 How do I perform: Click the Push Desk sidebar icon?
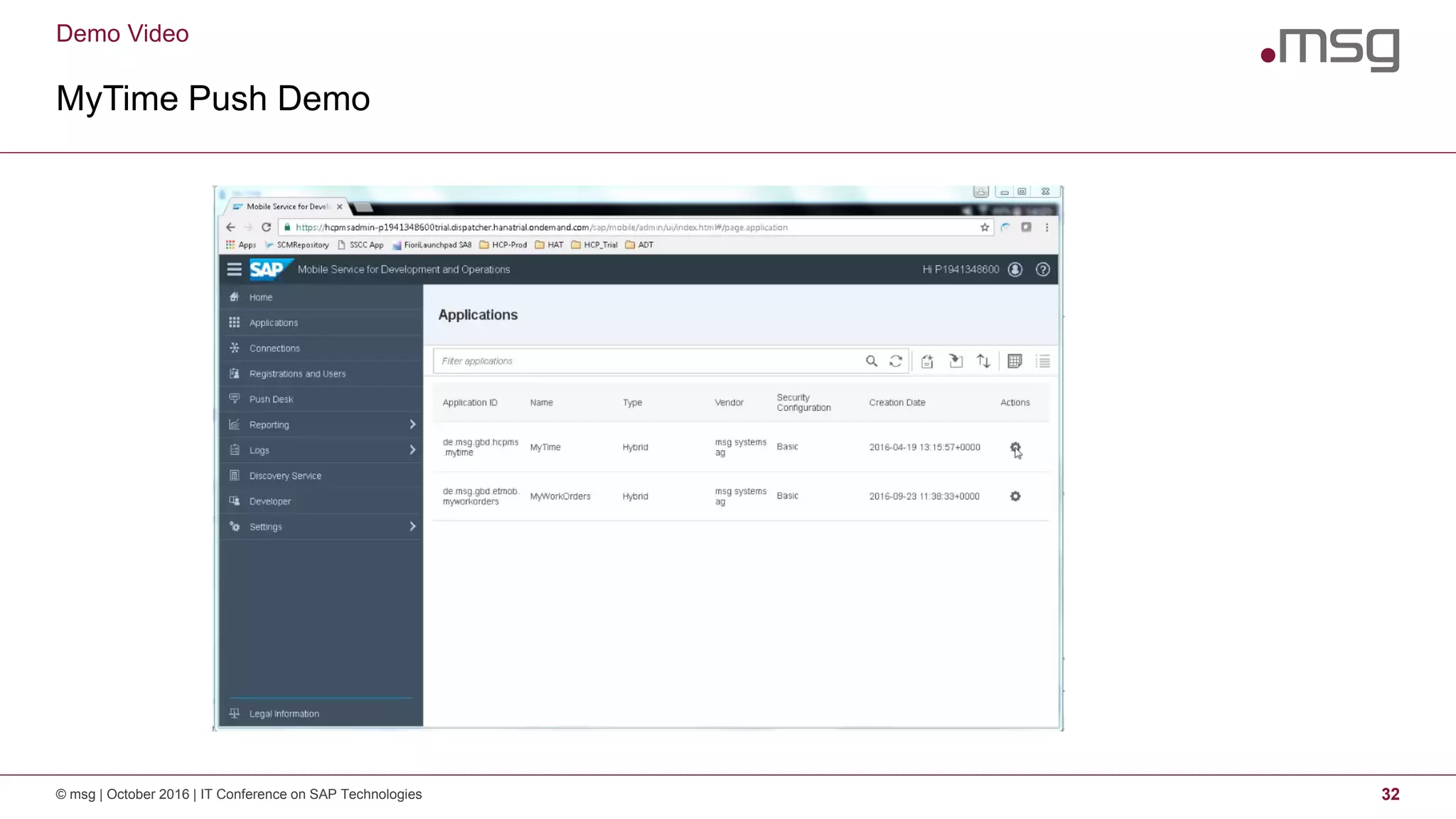pyautogui.click(x=235, y=399)
